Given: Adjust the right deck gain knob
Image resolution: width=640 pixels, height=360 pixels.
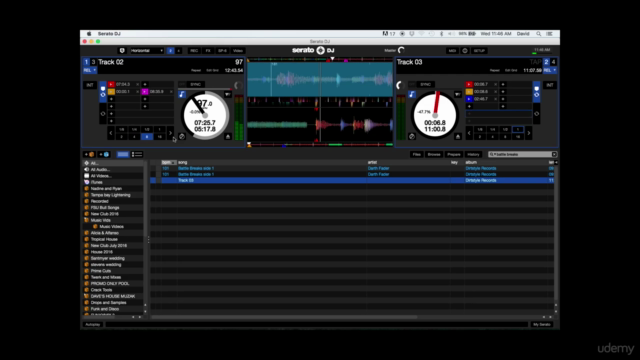Looking at the screenshot, I should pos(400,85).
